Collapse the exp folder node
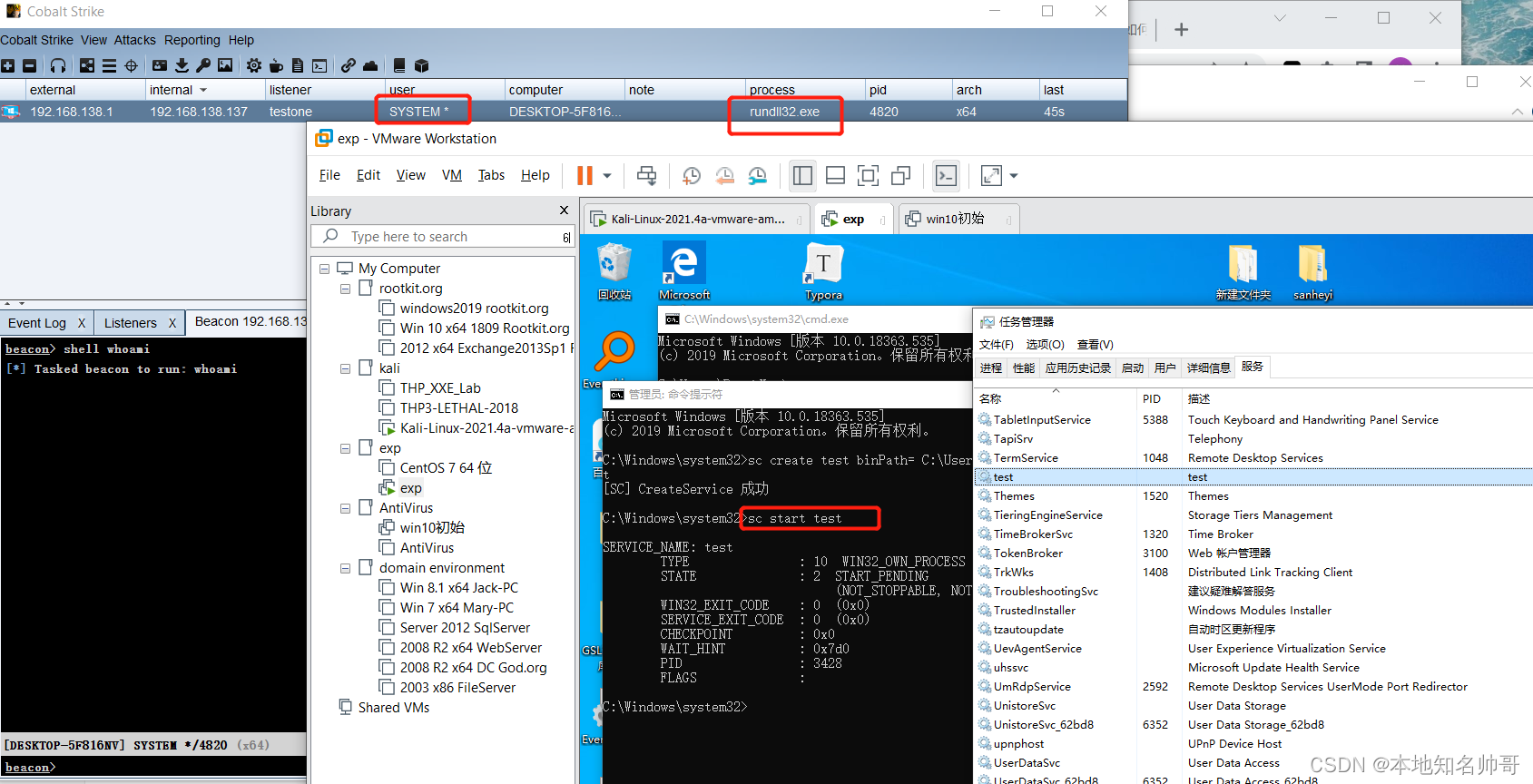1533x784 pixels. pos(345,448)
